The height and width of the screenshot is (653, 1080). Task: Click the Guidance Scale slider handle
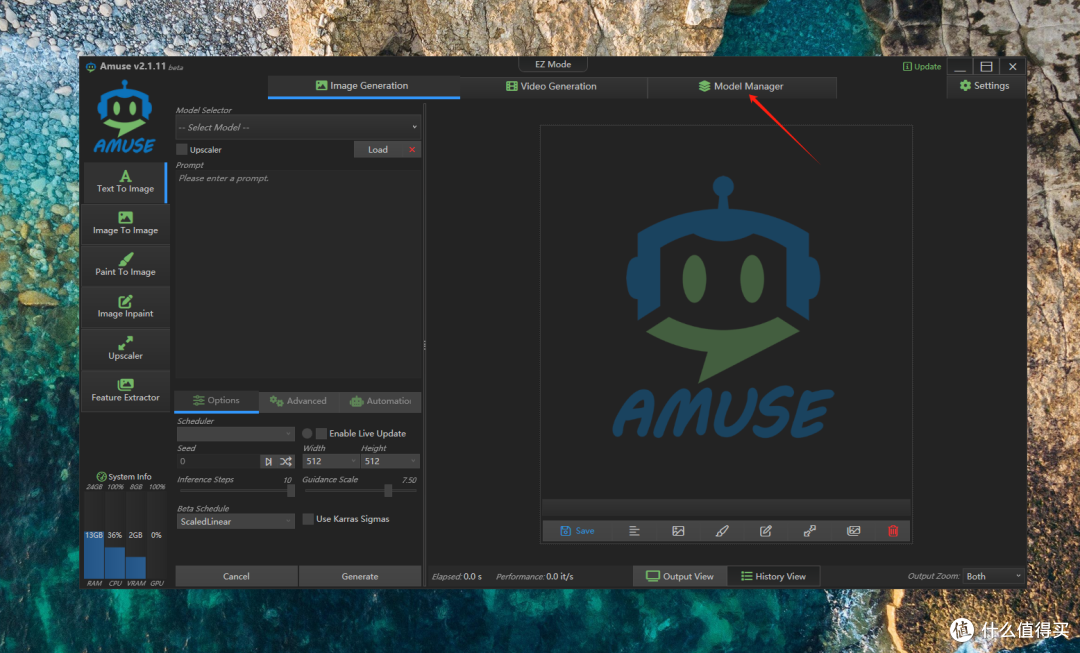388,490
